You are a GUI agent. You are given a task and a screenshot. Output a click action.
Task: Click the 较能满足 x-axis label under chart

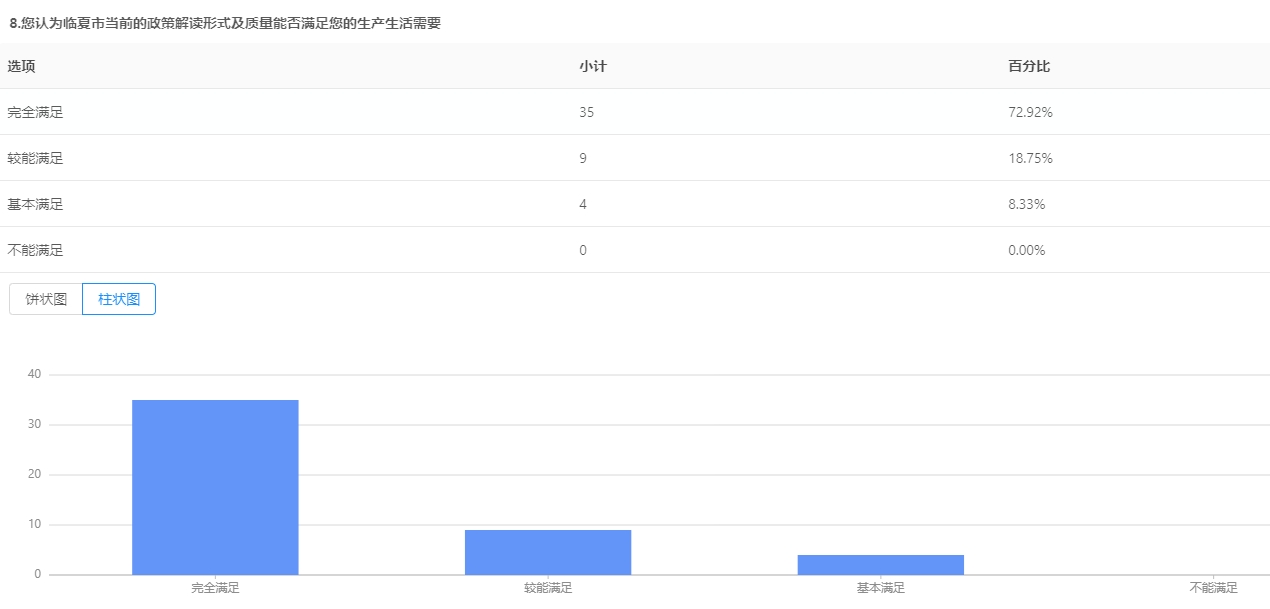(x=548, y=588)
